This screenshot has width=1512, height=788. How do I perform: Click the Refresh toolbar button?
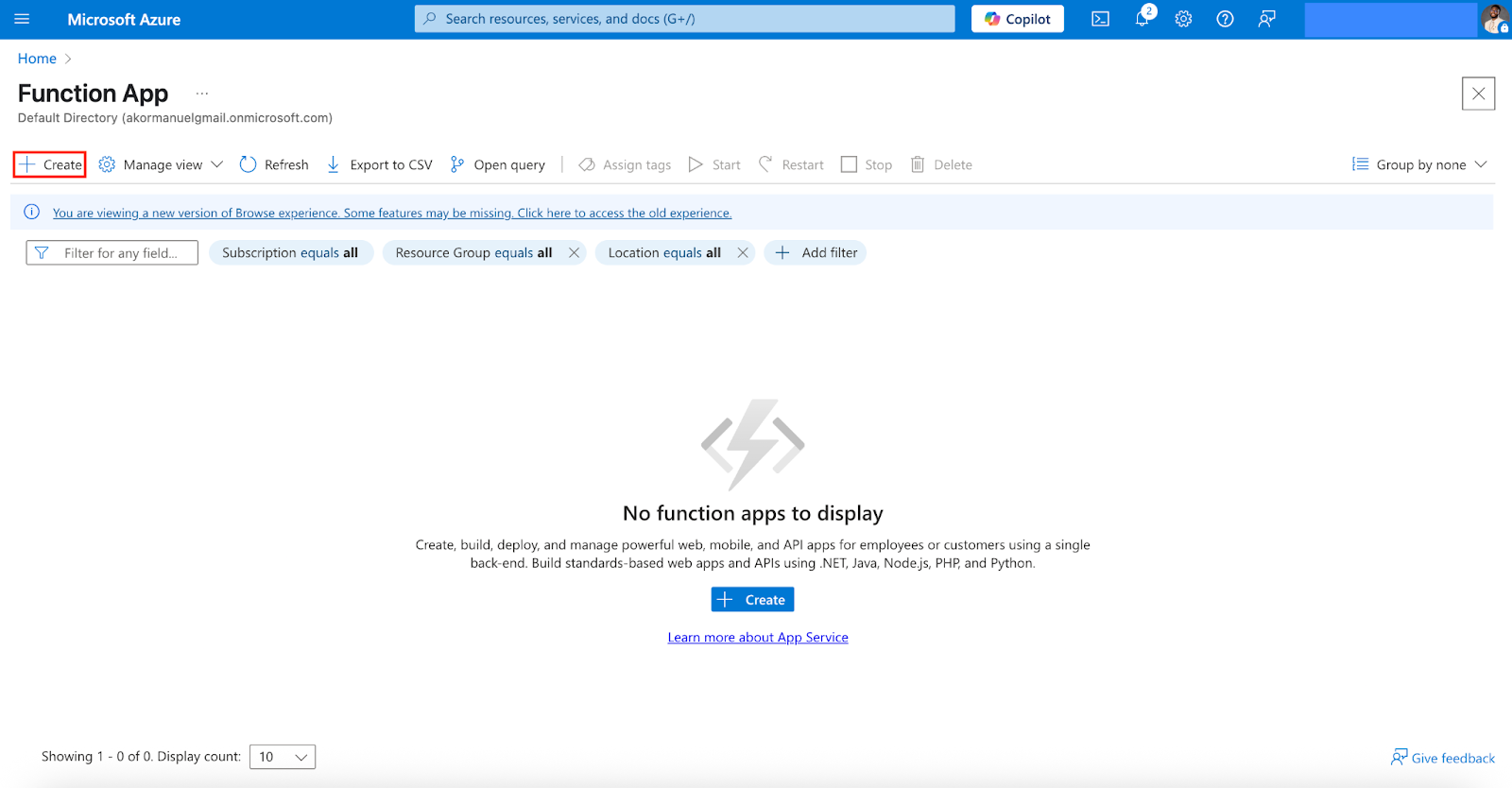point(274,164)
